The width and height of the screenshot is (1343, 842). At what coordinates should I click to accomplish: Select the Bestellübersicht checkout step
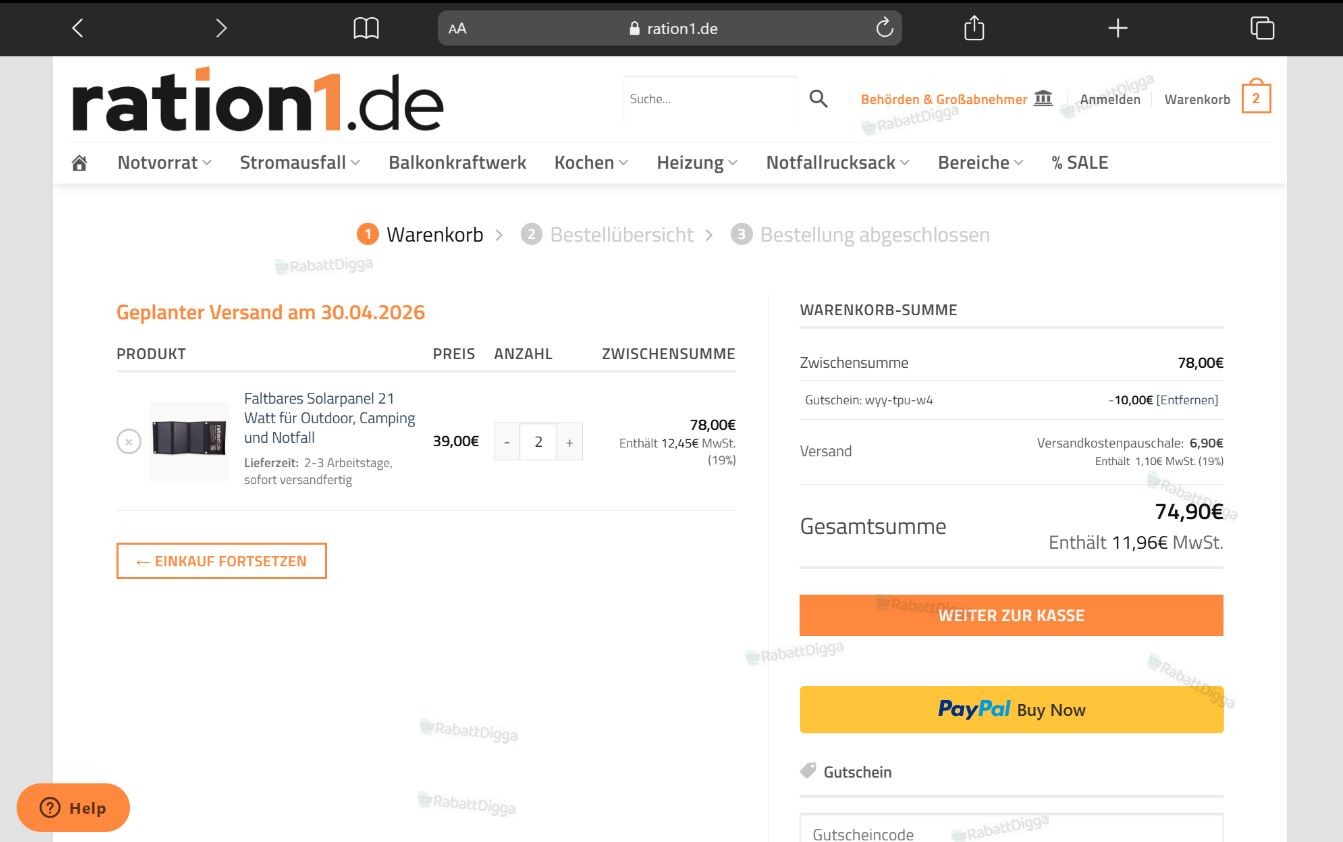(607, 235)
